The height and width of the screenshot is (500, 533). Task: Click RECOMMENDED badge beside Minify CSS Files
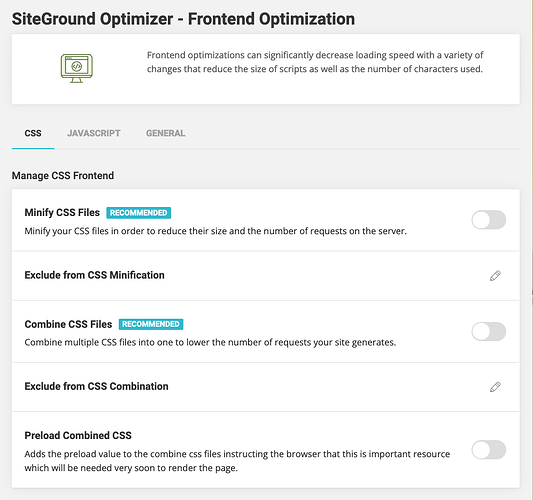(x=139, y=213)
